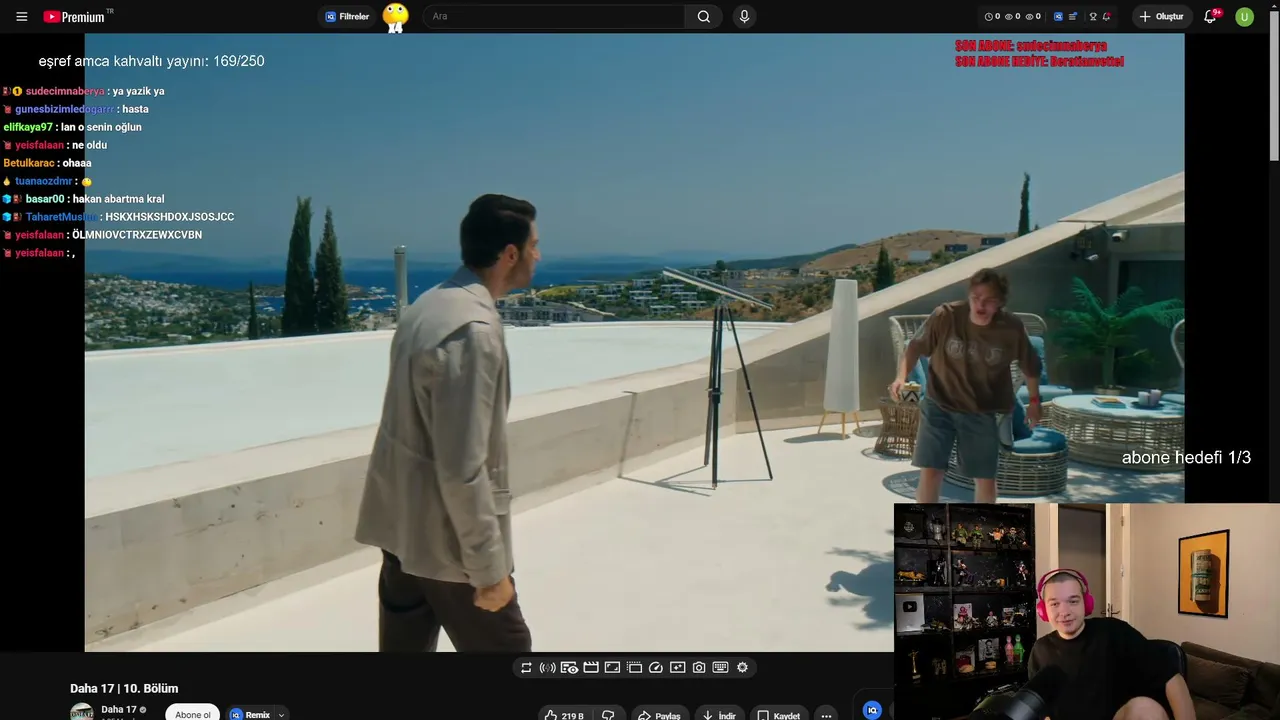Viewport: 1280px width, 720px height.
Task: Click the blue IQ icon in top extension bar
Action: click(x=1059, y=17)
